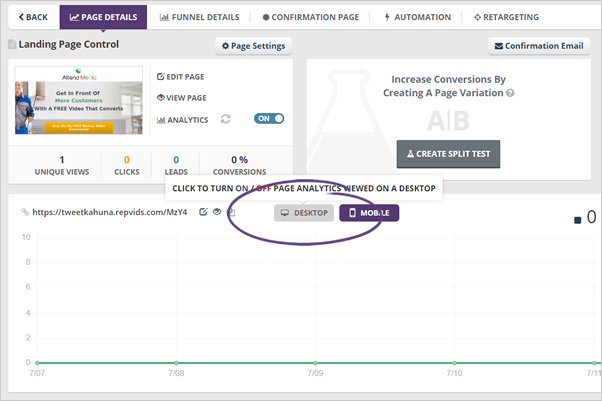Click the Edit Page link
Screen dimensions: 602x401
click(x=185, y=76)
